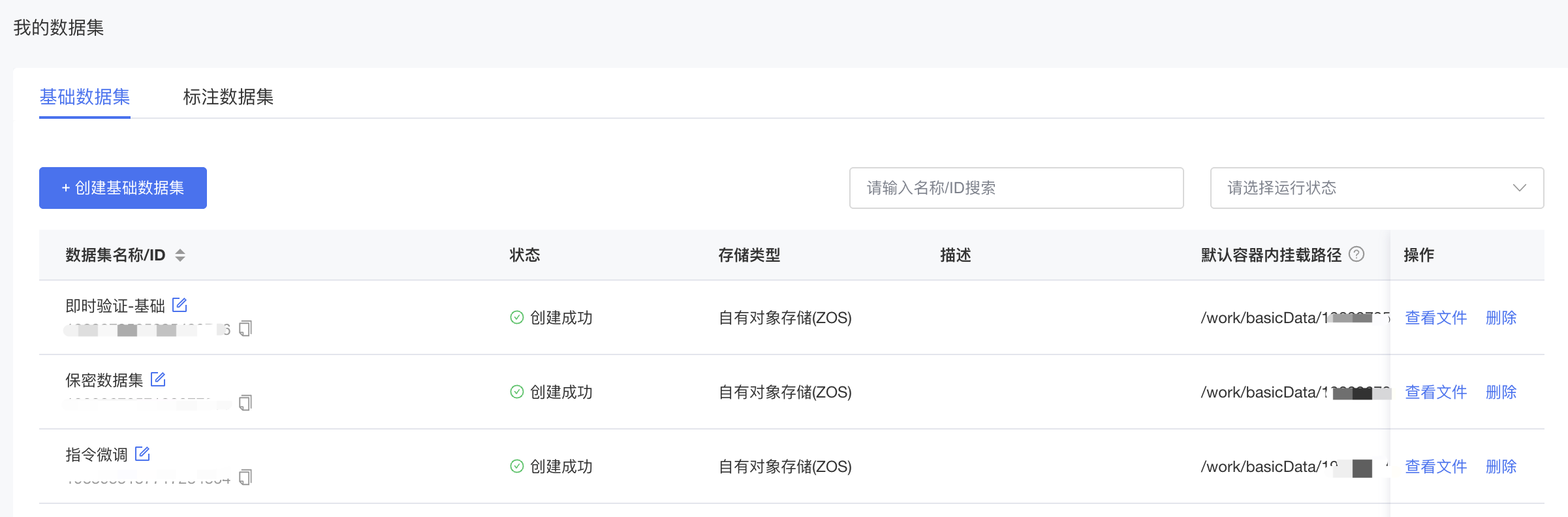1568x517 pixels.
Task: Click 查看文件 for 即时验证-基础
Action: (x=1435, y=318)
